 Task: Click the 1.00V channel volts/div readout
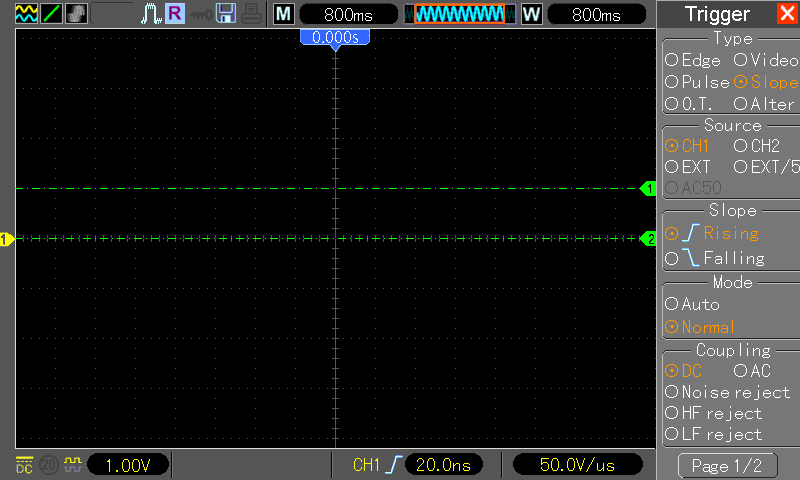pos(128,465)
